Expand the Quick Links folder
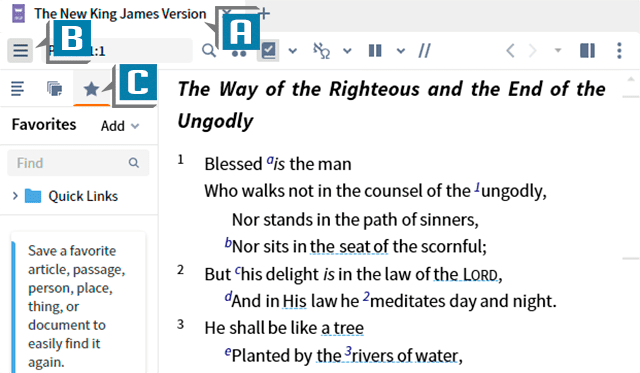 point(15,196)
